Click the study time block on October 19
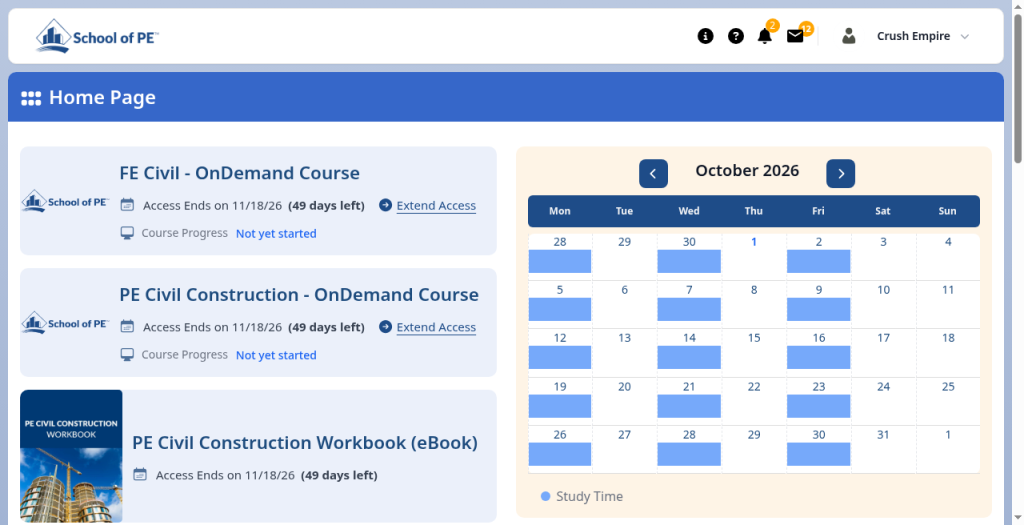The height and width of the screenshot is (525, 1024). (560, 406)
